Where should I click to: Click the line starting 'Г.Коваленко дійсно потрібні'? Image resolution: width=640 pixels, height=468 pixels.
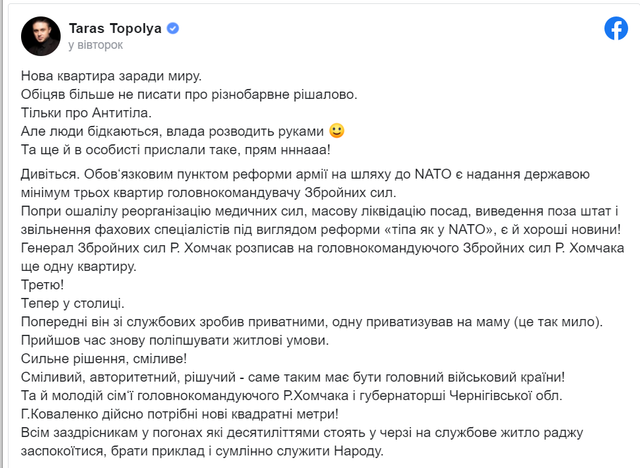tap(180, 414)
